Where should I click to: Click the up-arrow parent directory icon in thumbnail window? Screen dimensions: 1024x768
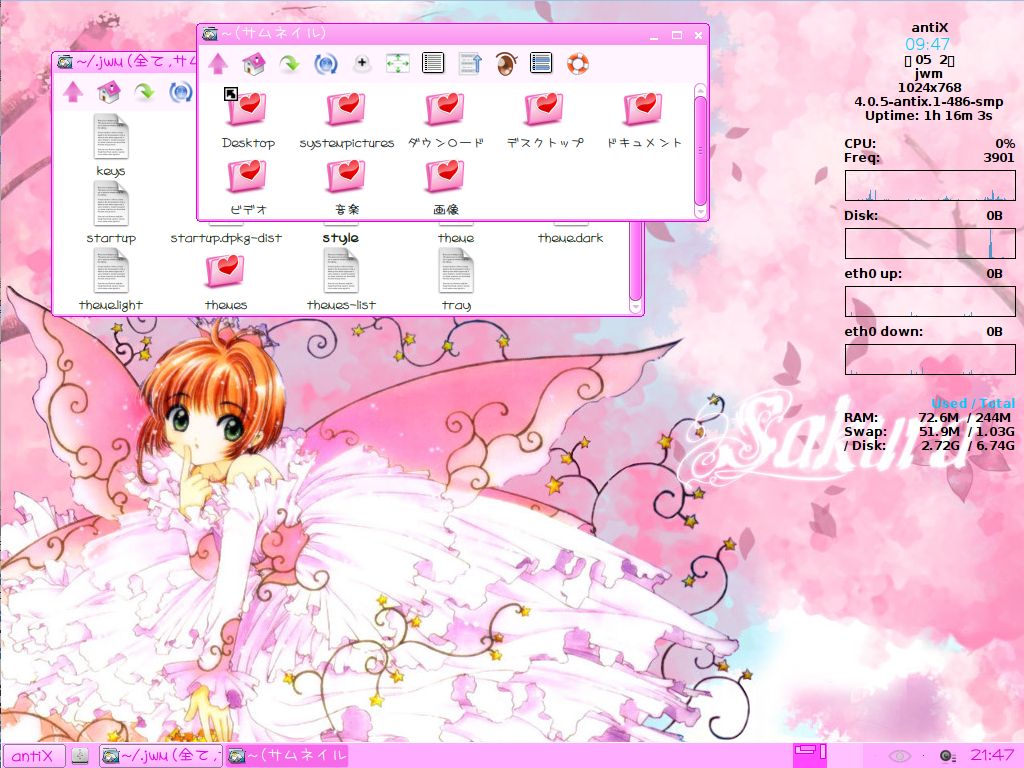[x=218, y=64]
